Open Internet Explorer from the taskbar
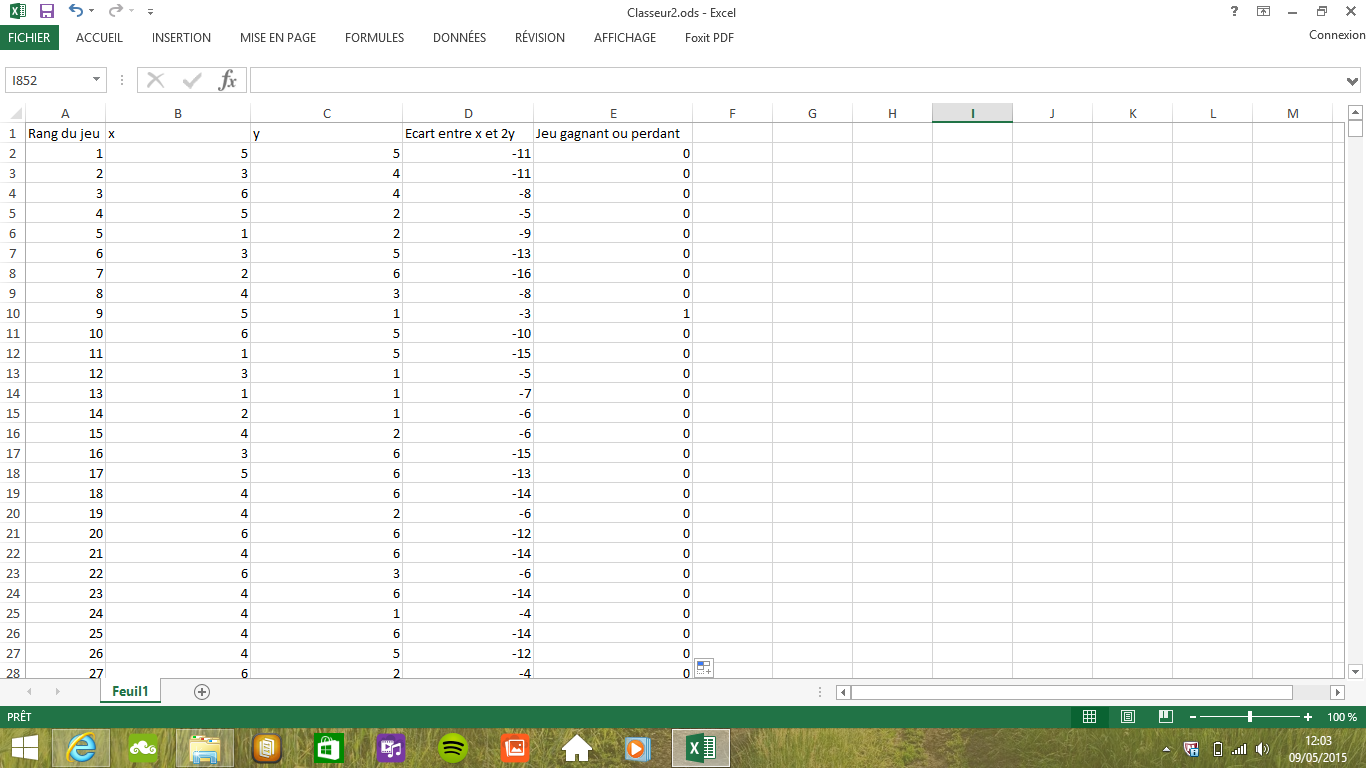 pos(81,747)
